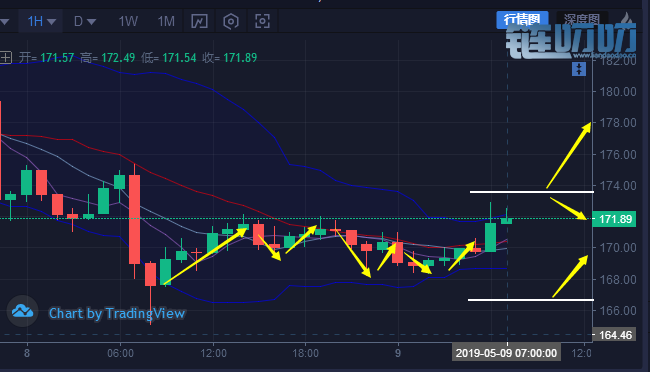This screenshot has height=372, width=650.
Task: Open the D timeframe dropdown
Action: (91, 21)
